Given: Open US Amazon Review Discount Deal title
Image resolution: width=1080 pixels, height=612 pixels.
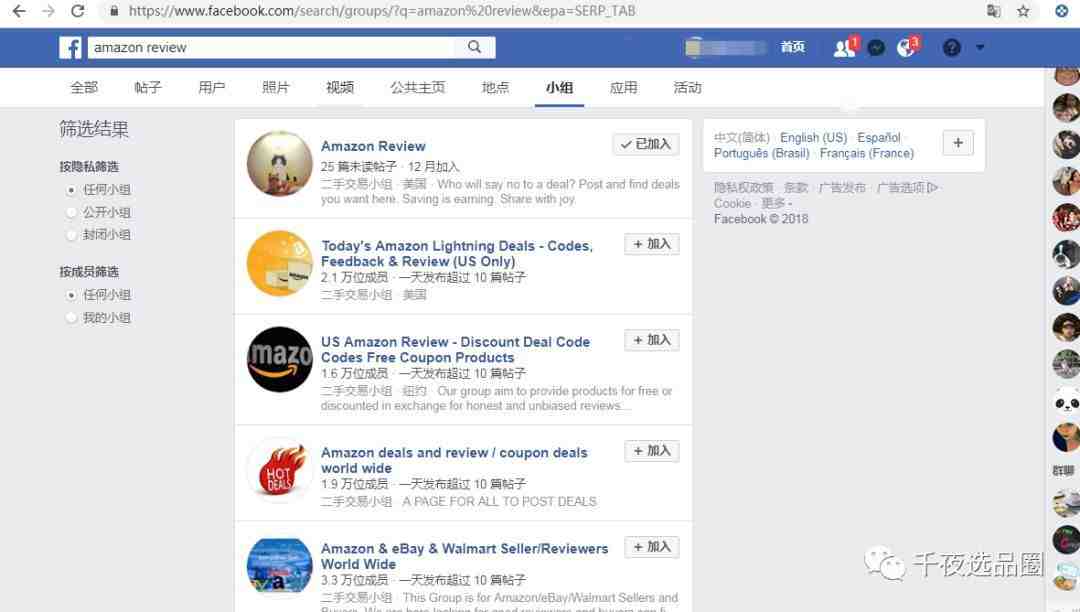Looking at the screenshot, I should pos(455,350).
